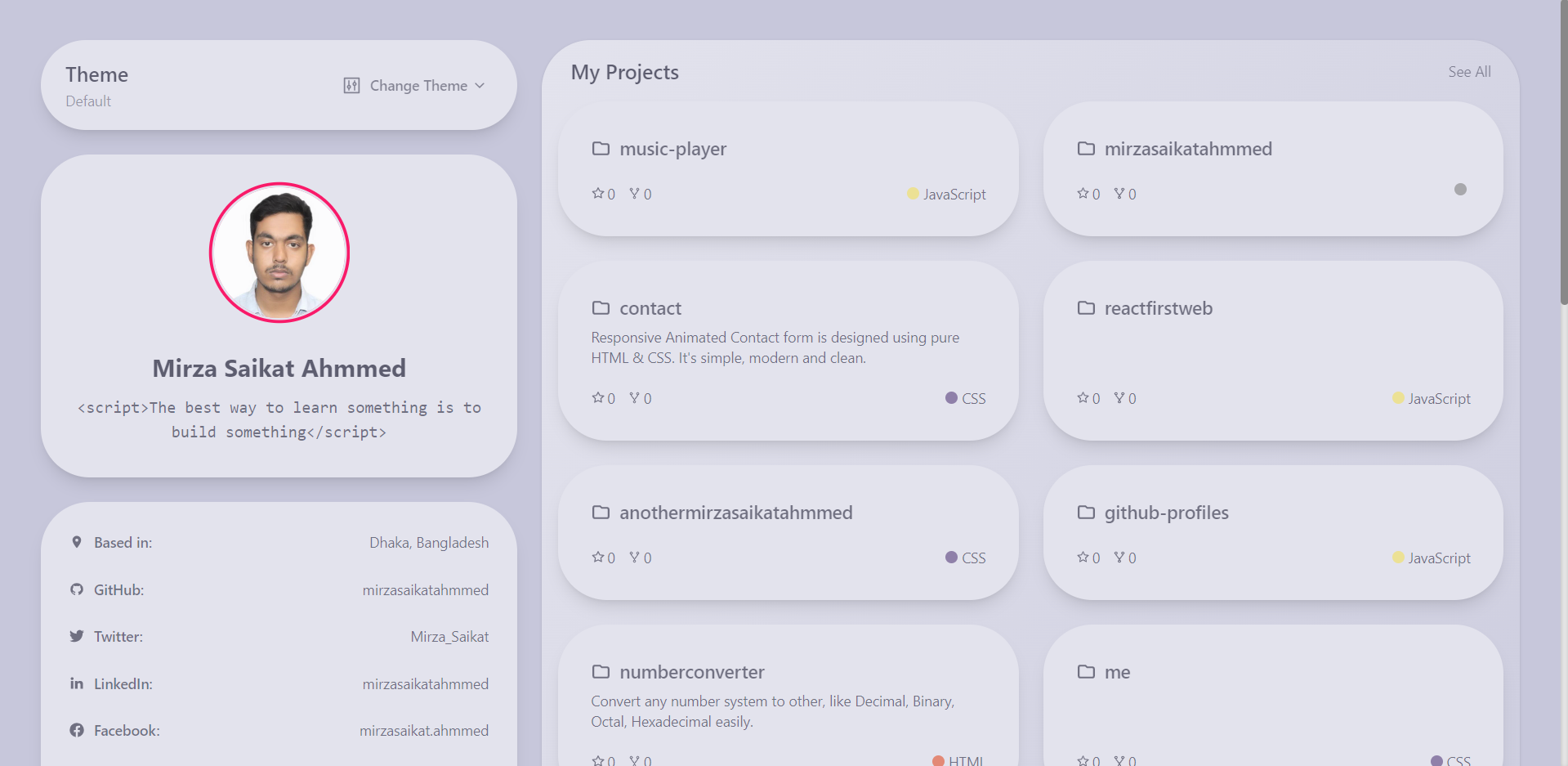This screenshot has height=766, width=1568.
Task: Click the location pin icon
Action: pos(77,542)
